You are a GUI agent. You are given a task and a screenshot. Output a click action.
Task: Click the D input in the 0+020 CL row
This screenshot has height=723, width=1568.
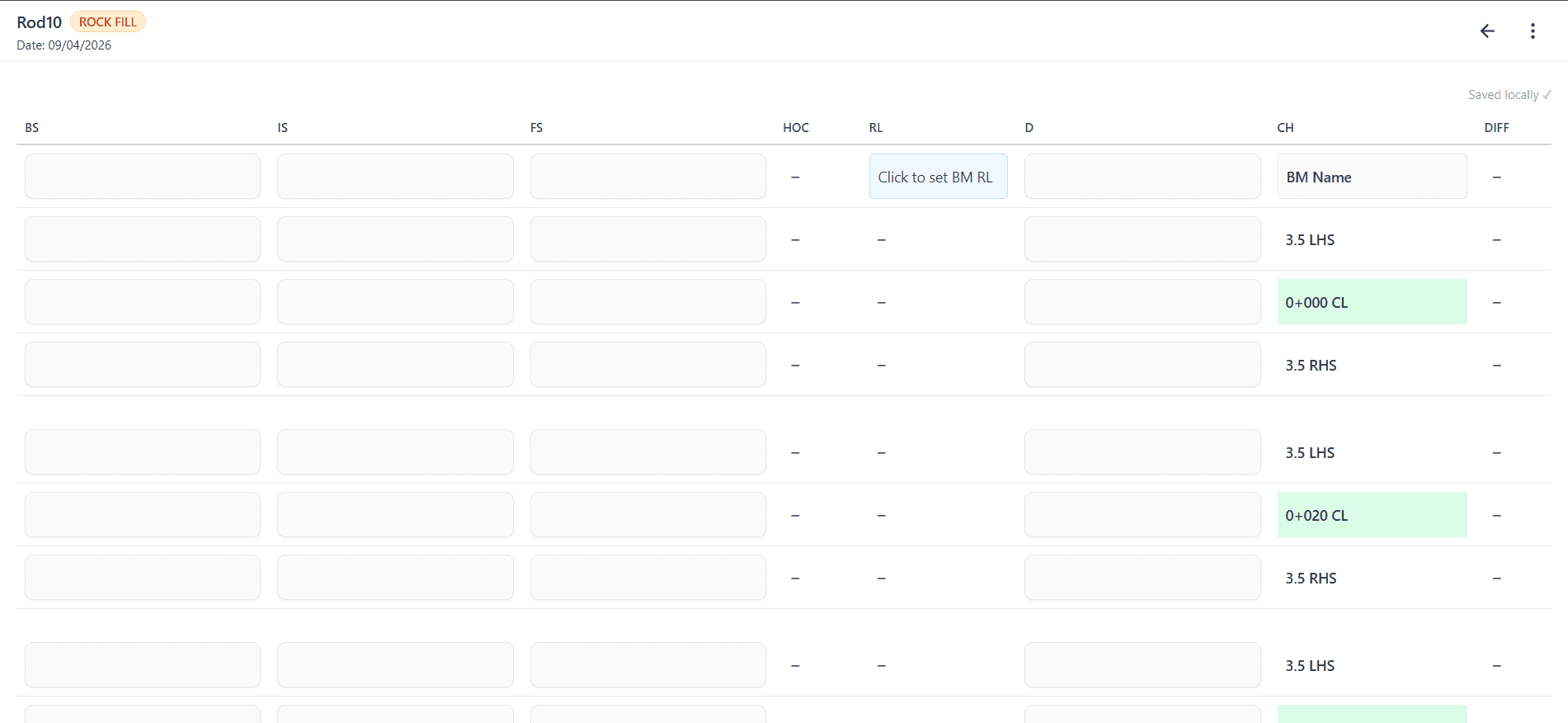1142,515
